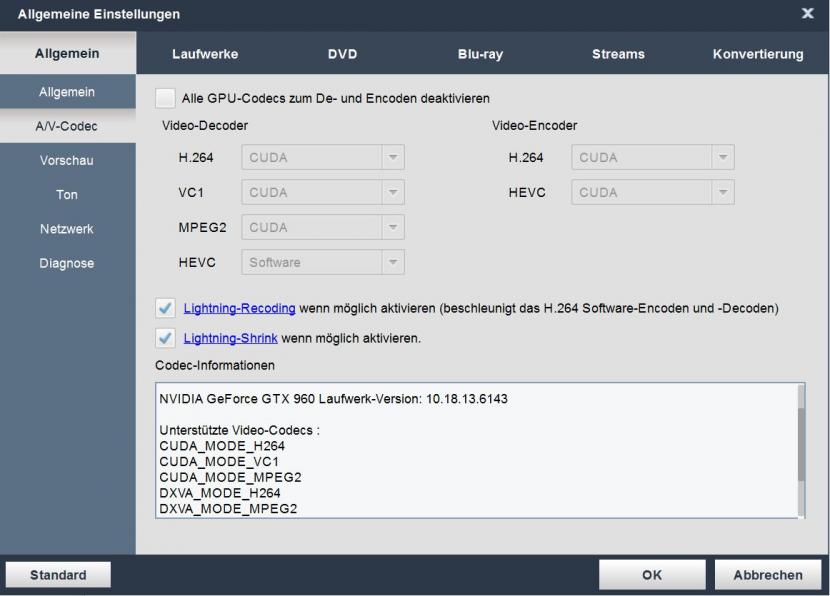This screenshot has width=830, height=596.
Task: Toggle the Lightning-Shrink checkbox
Action: (x=165, y=338)
